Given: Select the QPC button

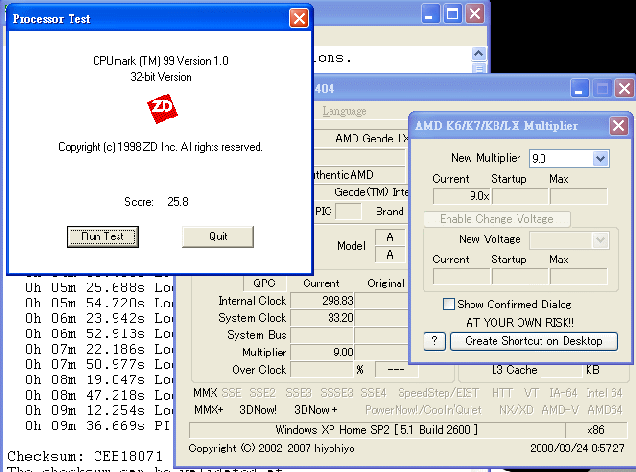Looking at the screenshot, I should pos(264,283).
